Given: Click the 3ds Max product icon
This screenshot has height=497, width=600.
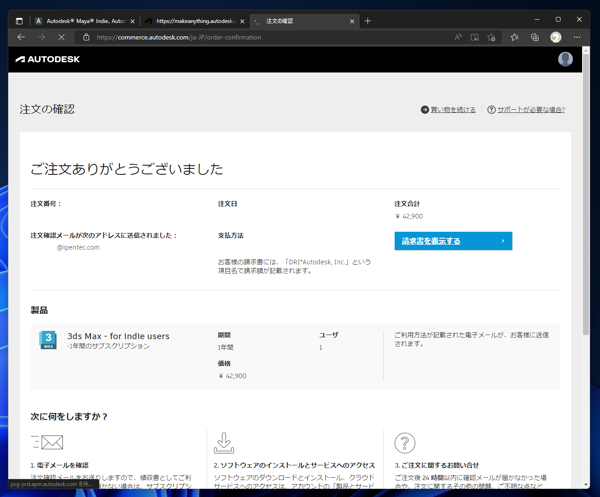Looking at the screenshot, I should point(48,340).
